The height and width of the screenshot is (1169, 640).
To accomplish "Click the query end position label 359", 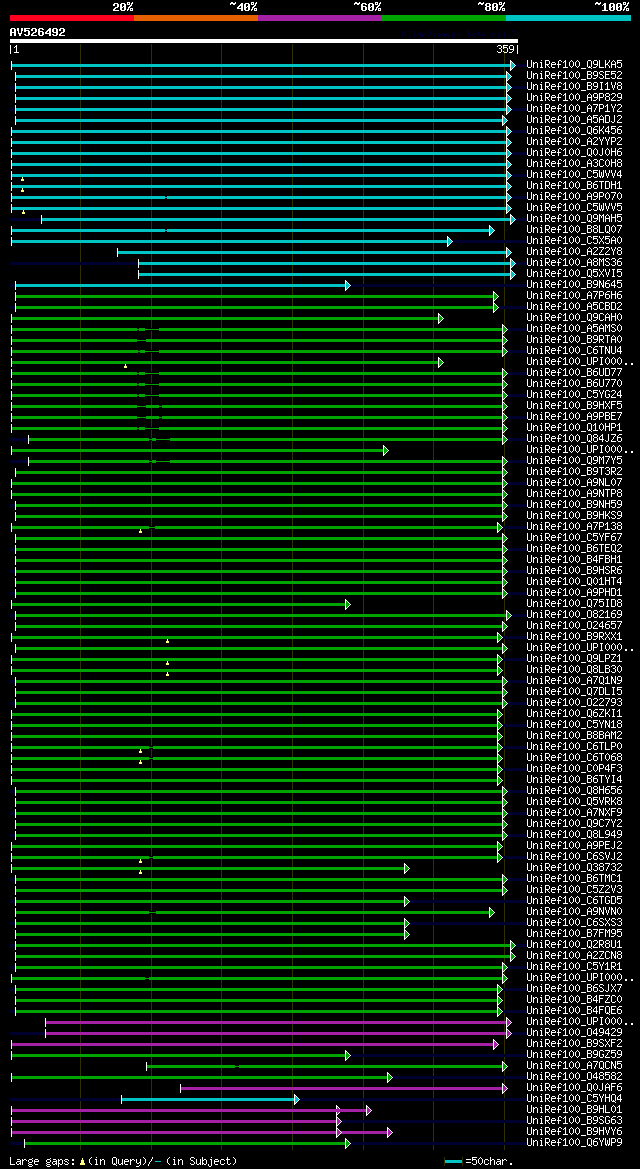I will (505, 49).
